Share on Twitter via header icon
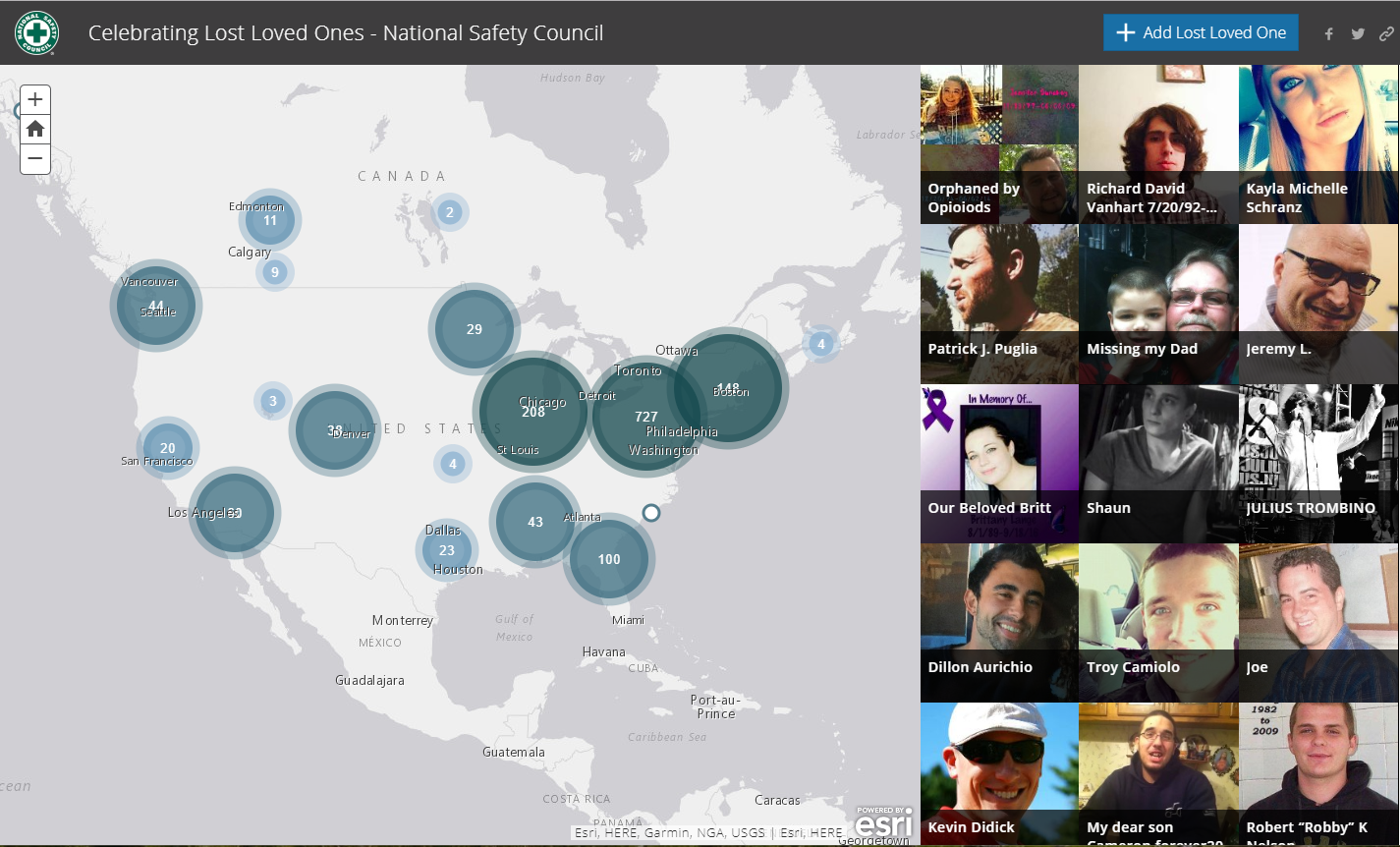 click(1358, 33)
